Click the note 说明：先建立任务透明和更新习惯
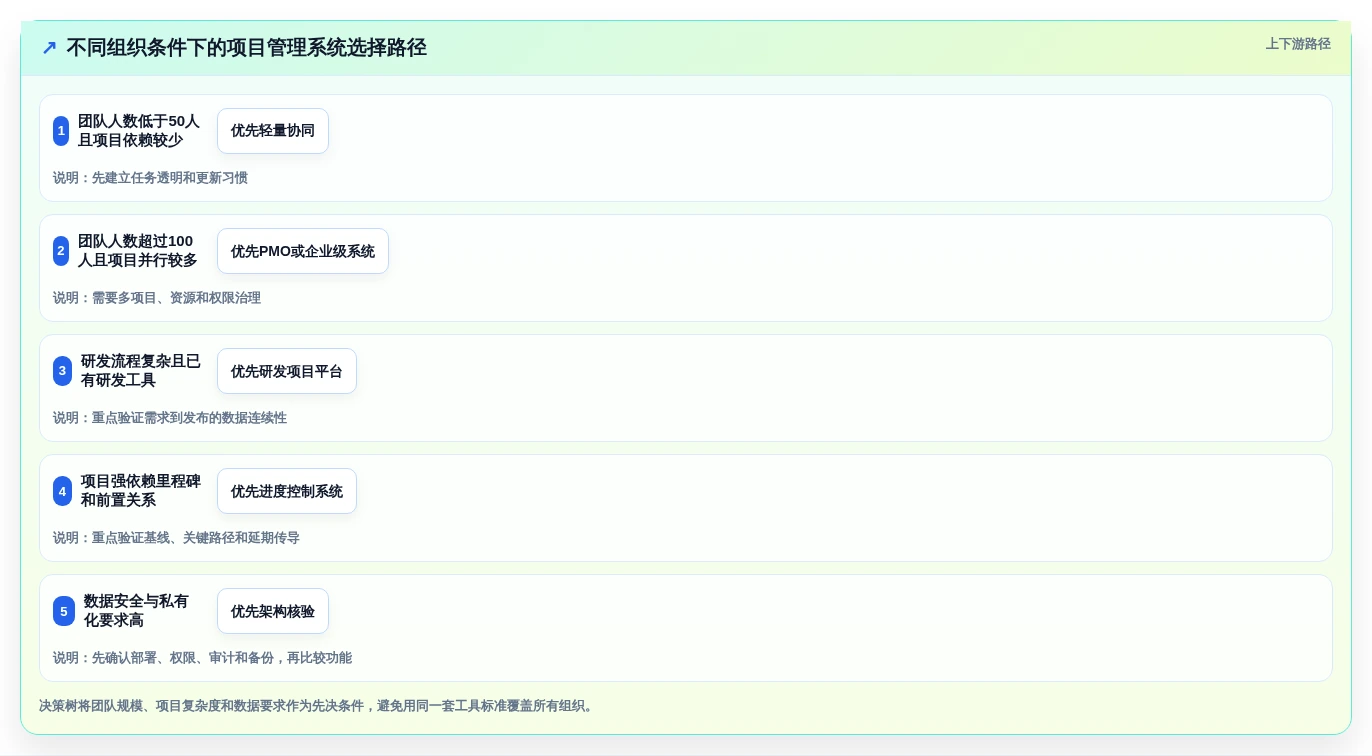This screenshot has width=1372, height=756. tap(150, 178)
